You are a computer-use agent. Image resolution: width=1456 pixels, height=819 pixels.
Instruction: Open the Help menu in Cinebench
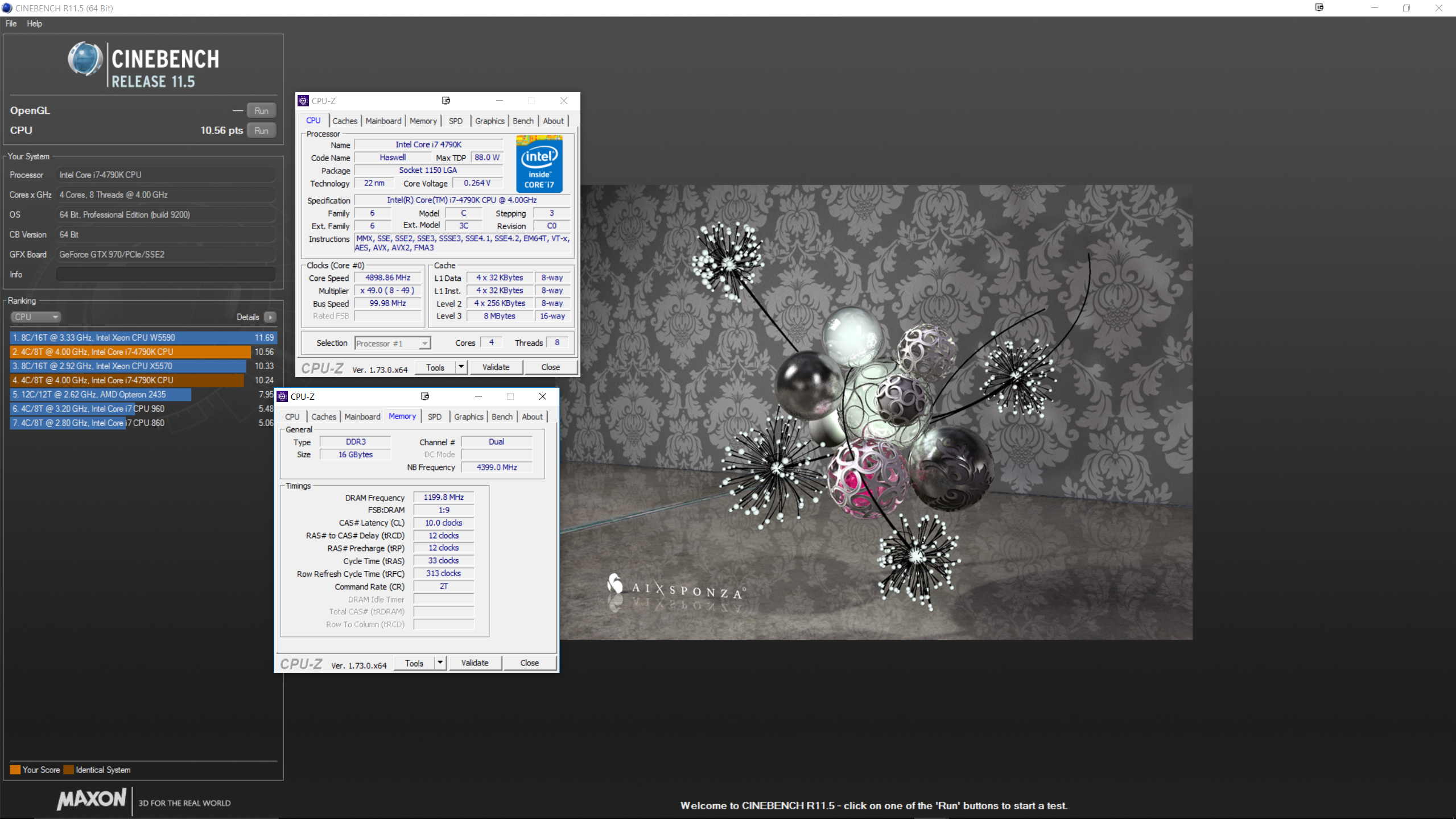[34, 23]
